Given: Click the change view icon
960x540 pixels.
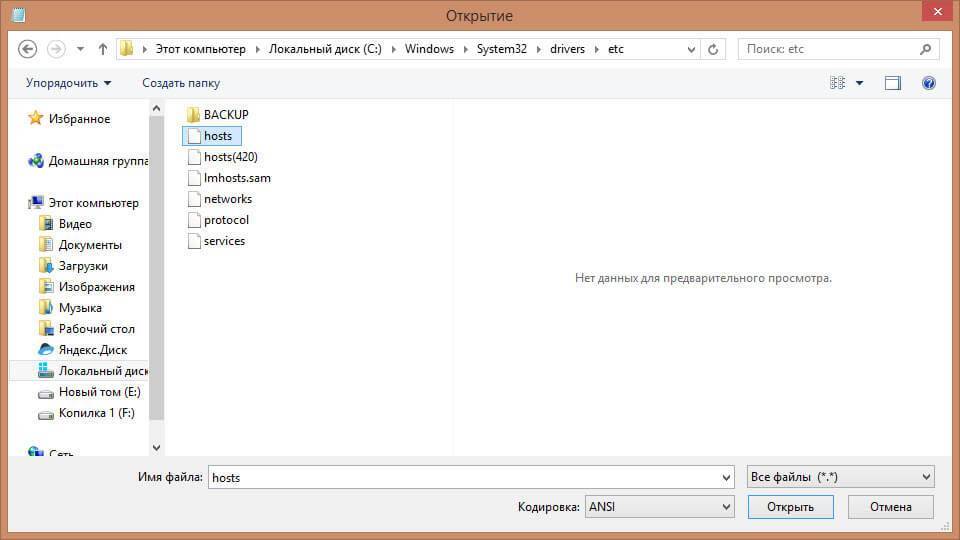Looking at the screenshot, I should [x=838, y=83].
